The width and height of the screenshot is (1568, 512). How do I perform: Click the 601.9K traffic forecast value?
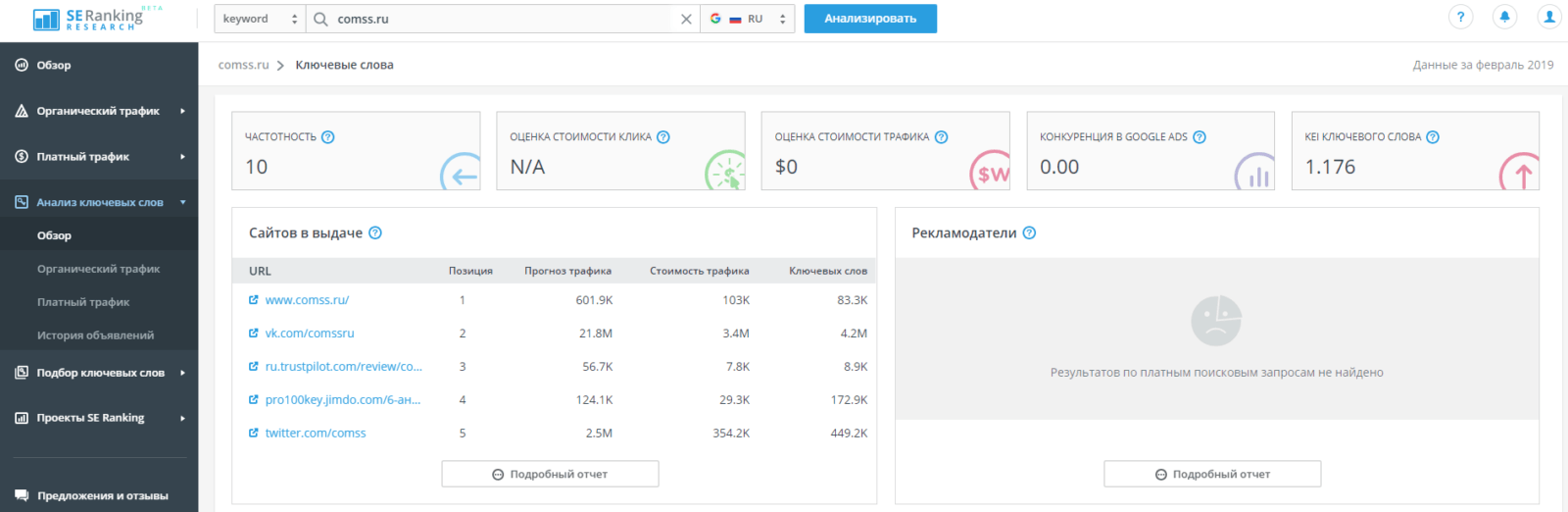point(594,300)
